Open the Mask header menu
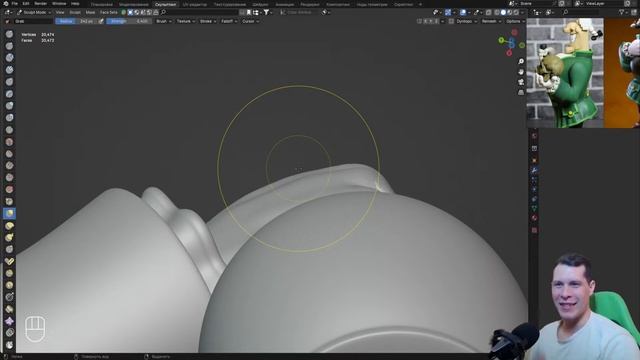This screenshot has height=360, width=640. tap(90, 12)
